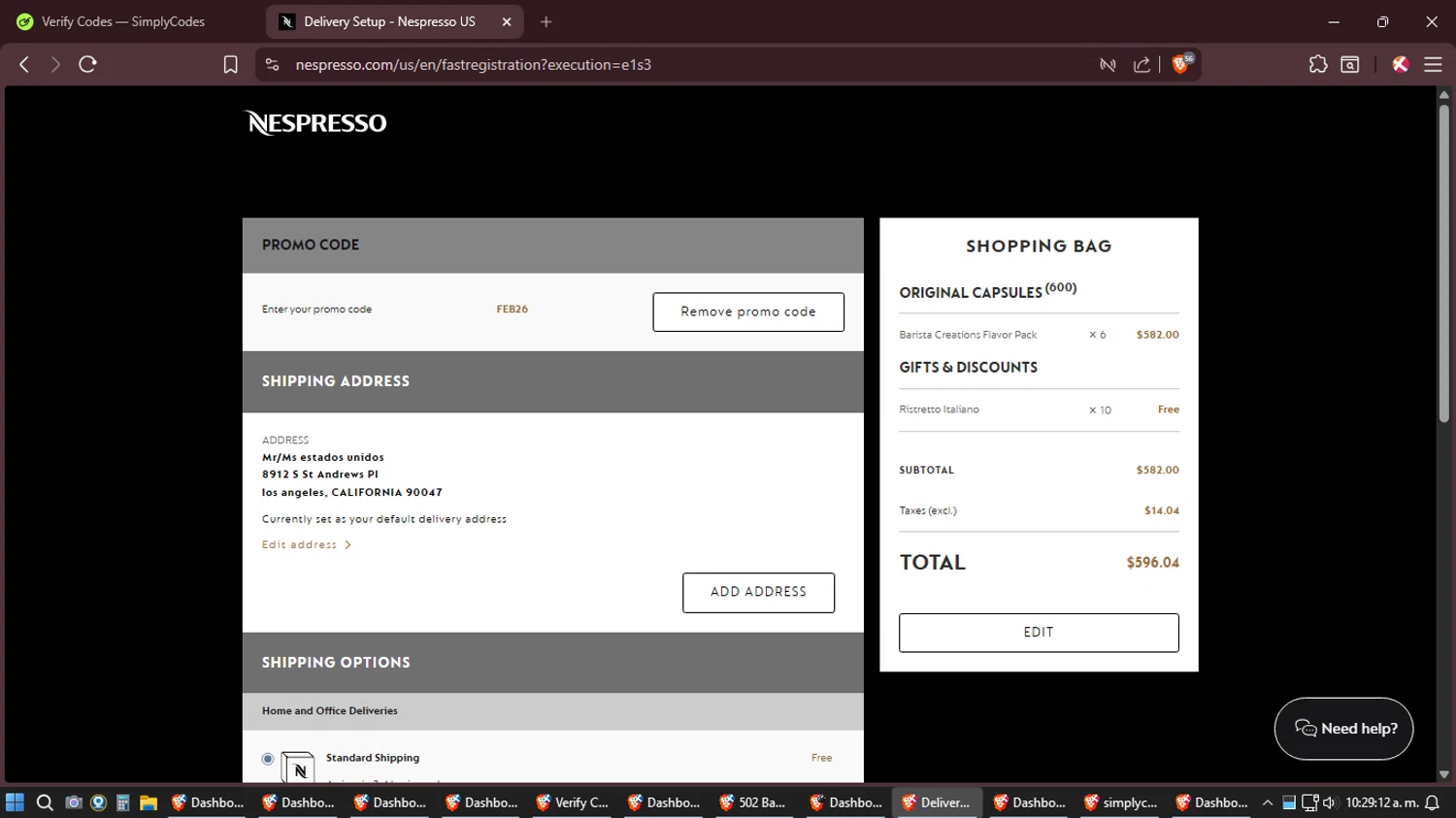Click the red profile icon in toolbar

tap(1400, 64)
